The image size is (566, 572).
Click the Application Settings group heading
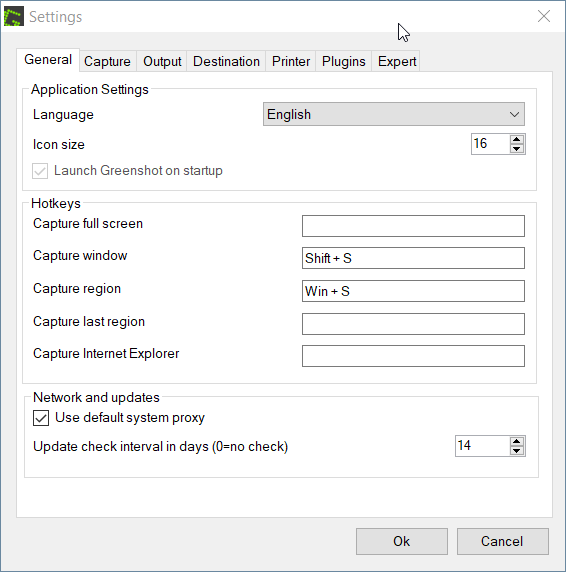click(x=90, y=89)
